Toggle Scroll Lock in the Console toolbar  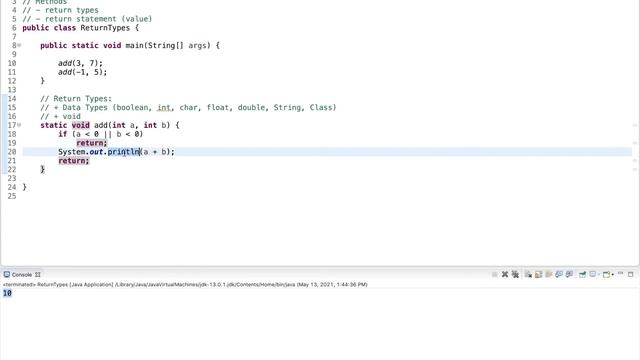(x=538, y=275)
